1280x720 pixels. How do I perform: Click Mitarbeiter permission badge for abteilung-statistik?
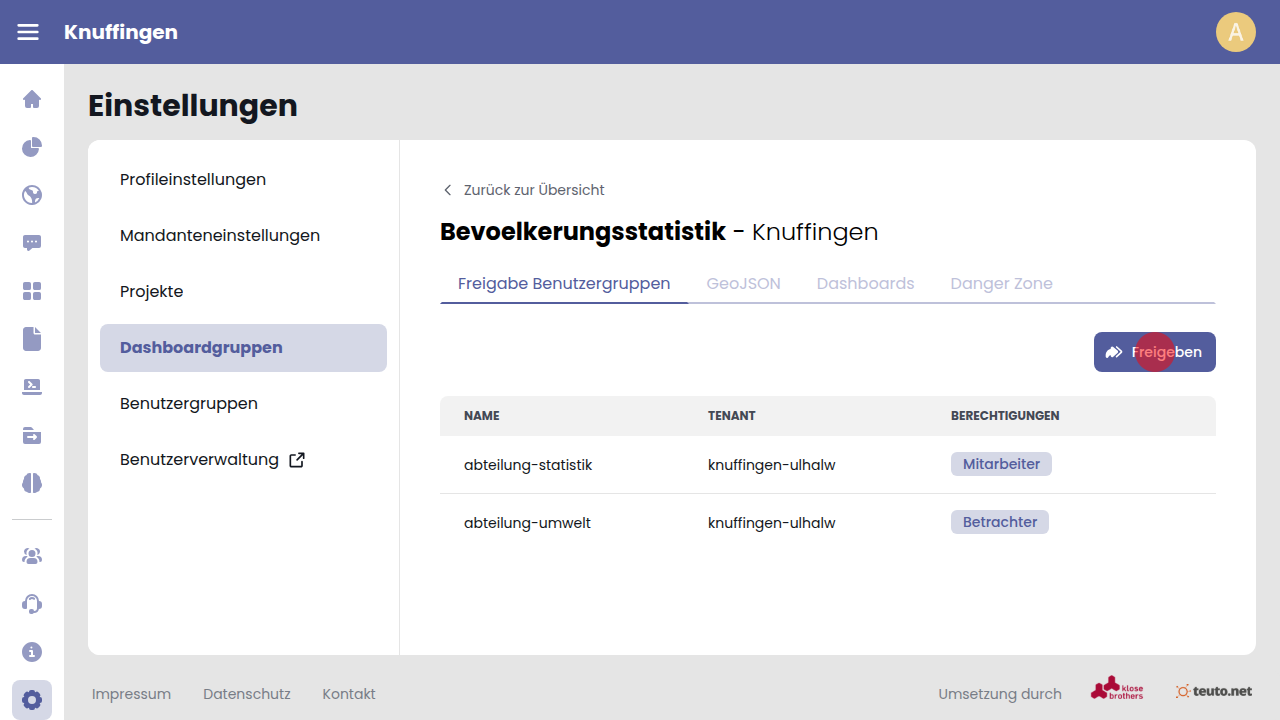tap(1001, 464)
